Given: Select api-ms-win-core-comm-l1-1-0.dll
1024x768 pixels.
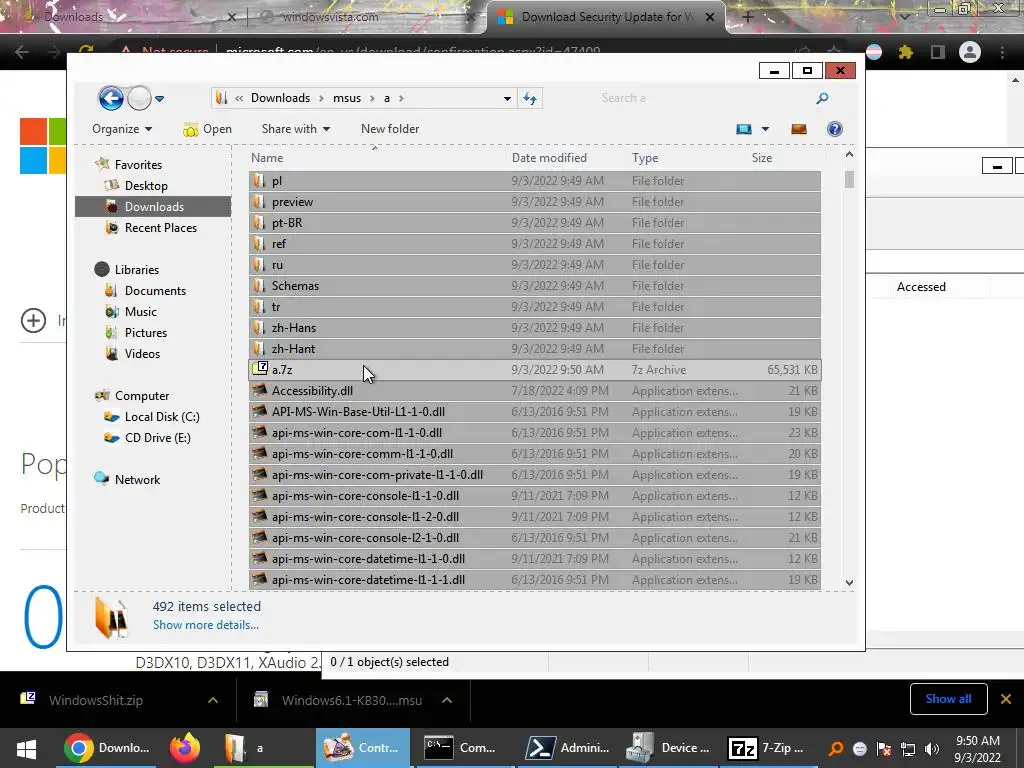Looking at the screenshot, I should tap(535, 453).
